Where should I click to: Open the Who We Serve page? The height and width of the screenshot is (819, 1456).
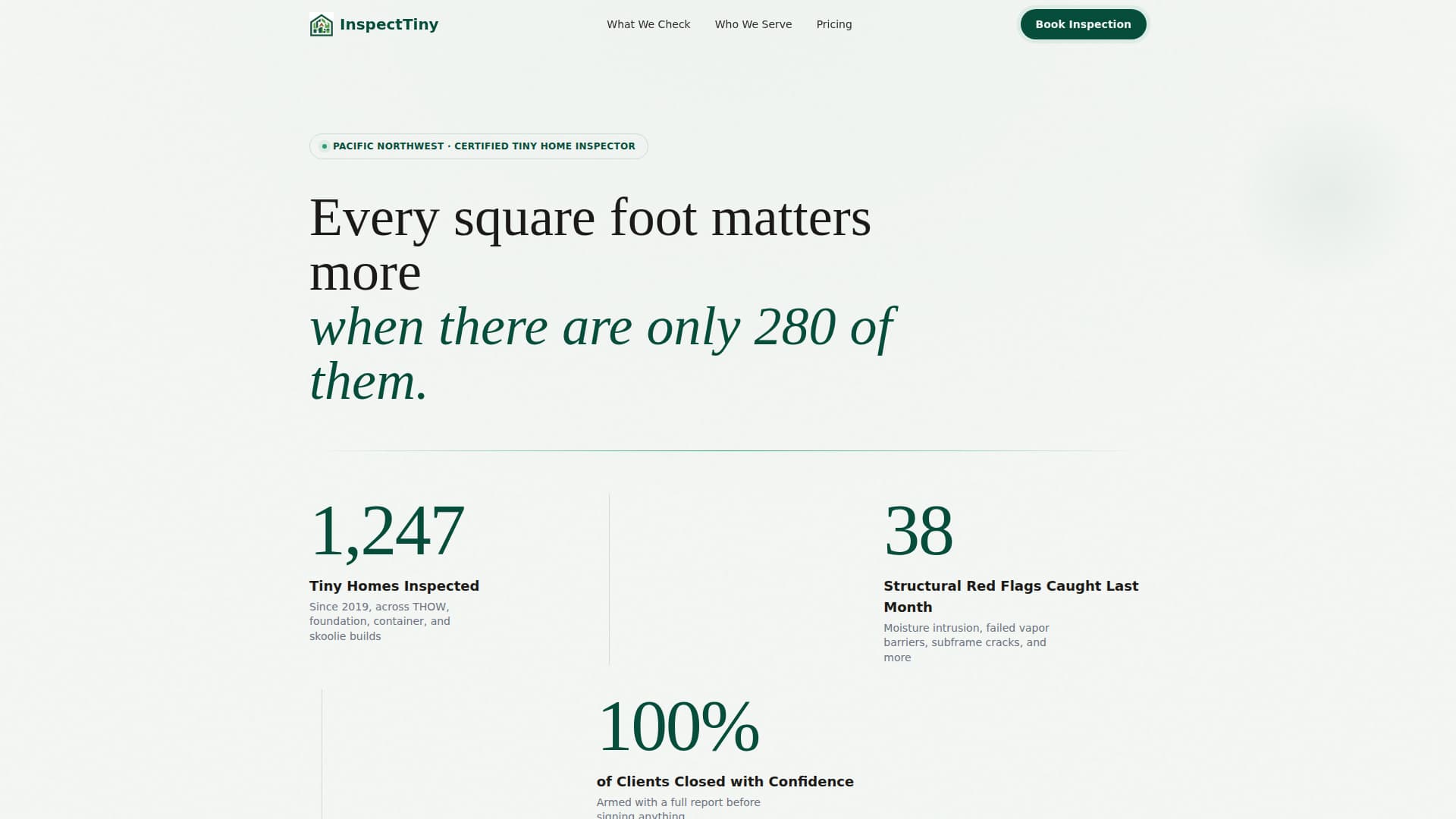click(x=752, y=24)
